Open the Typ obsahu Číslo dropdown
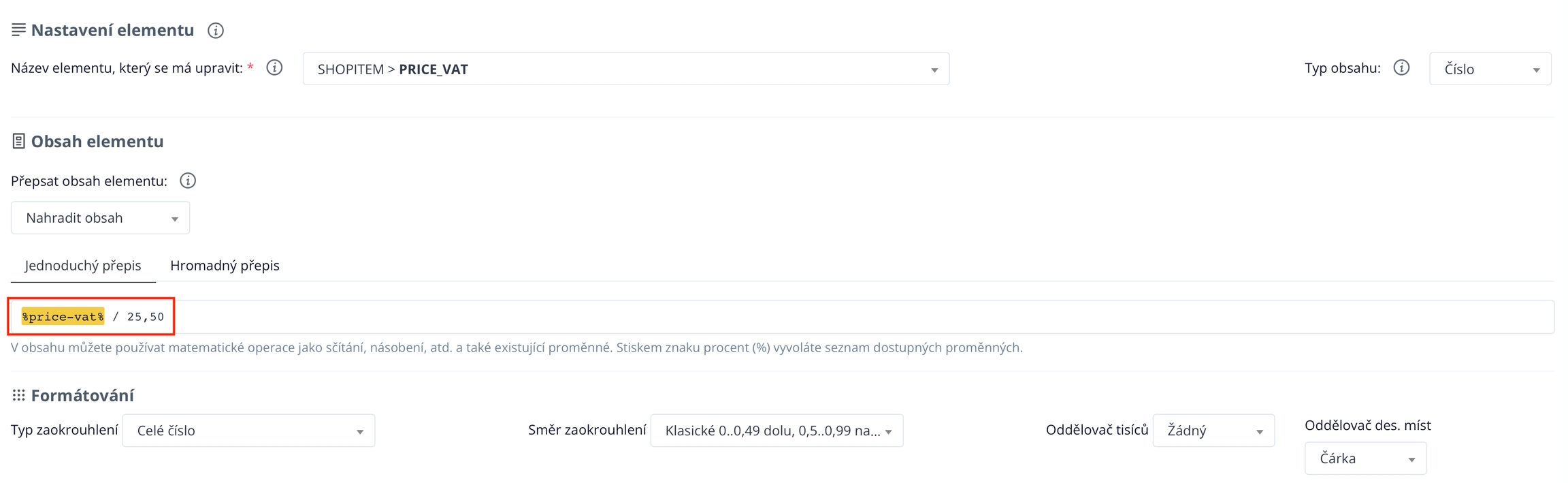The height and width of the screenshot is (483, 1568). [x=1490, y=69]
